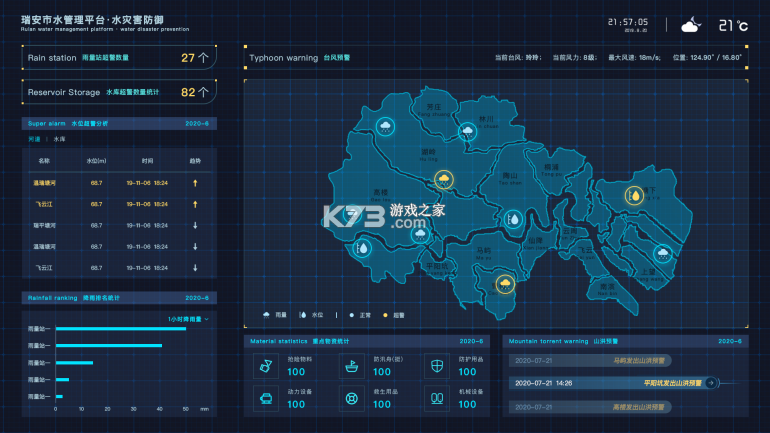Click the rain marker beside Linchuan
The width and height of the screenshot is (770, 433).
click(x=467, y=131)
